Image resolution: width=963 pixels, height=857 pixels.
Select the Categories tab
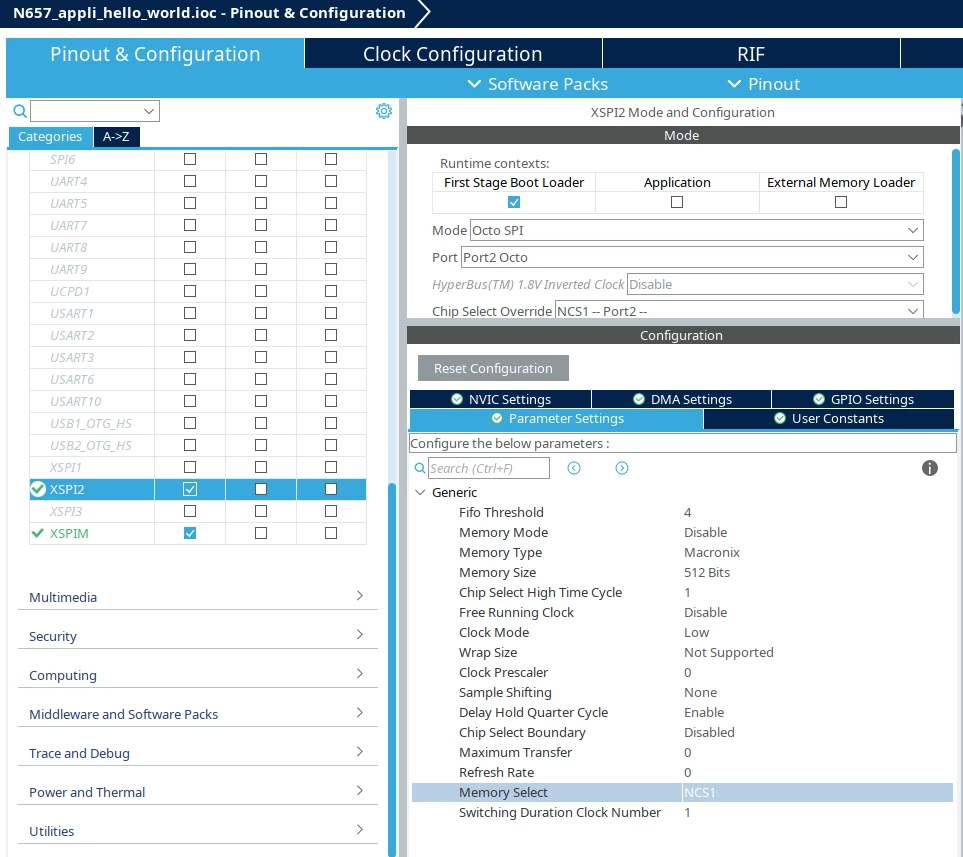click(50, 136)
